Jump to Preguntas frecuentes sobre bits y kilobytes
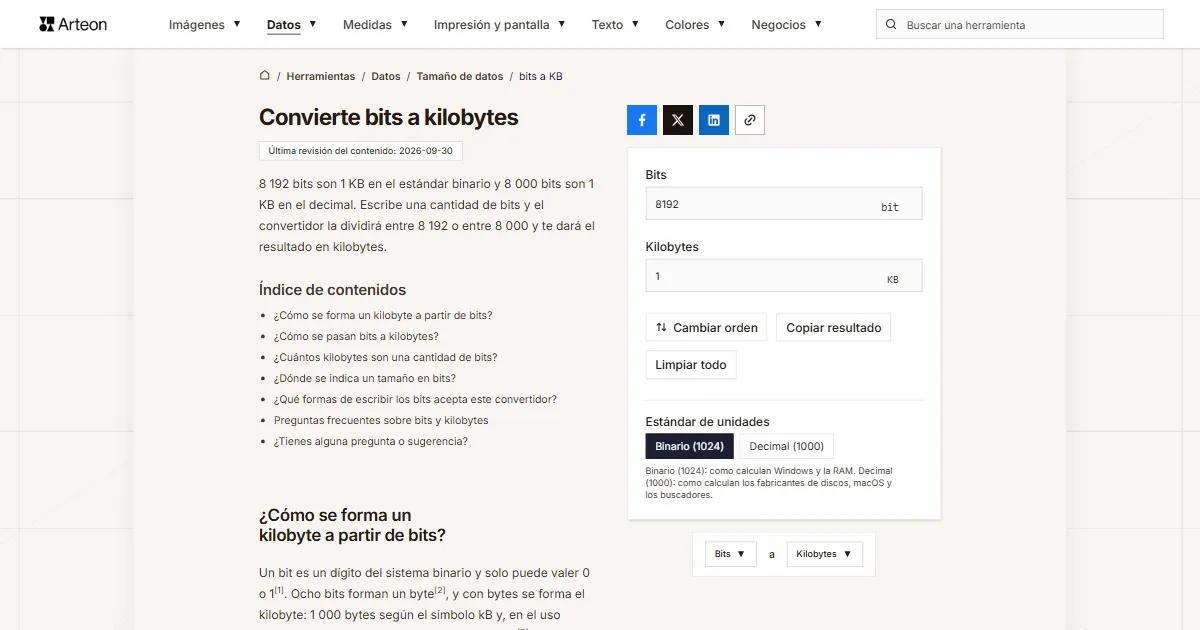The width and height of the screenshot is (1200, 630). point(381,420)
